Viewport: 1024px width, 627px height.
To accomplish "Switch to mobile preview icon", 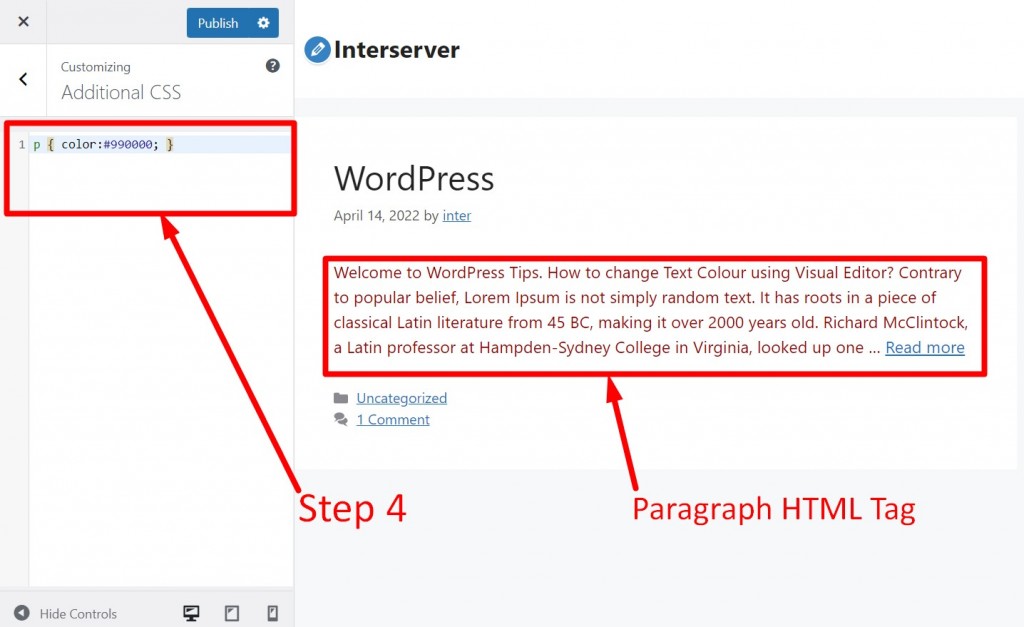I will coord(272,613).
